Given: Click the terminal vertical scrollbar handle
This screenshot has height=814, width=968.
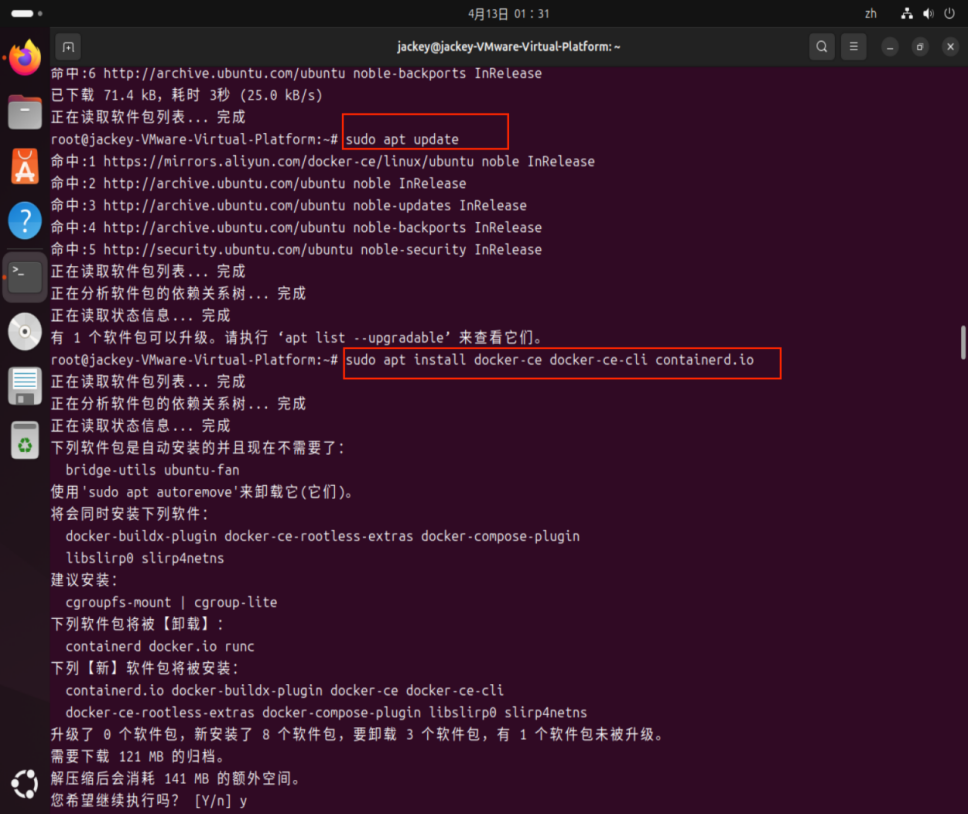Looking at the screenshot, I should pos(962,342).
